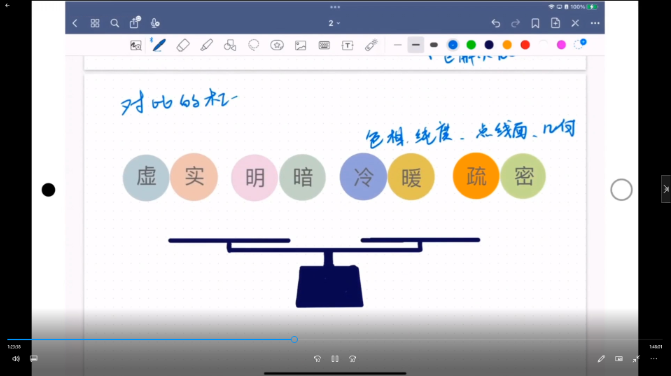Image resolution: width=671 pixels, height=376 pixels.
Task: Toggle the microphone recording icon
Action: [x=155, y=23]
